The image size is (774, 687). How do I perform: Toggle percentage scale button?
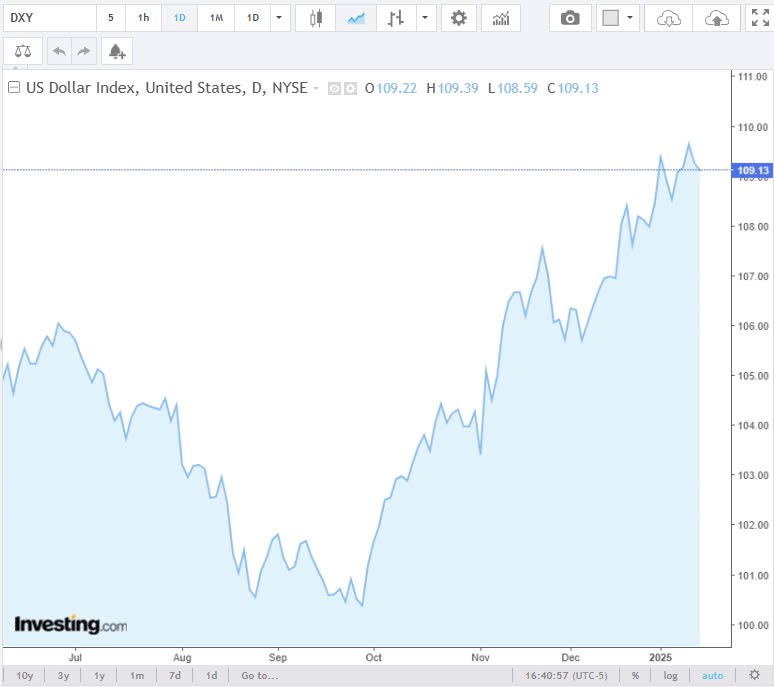[635, 675]
